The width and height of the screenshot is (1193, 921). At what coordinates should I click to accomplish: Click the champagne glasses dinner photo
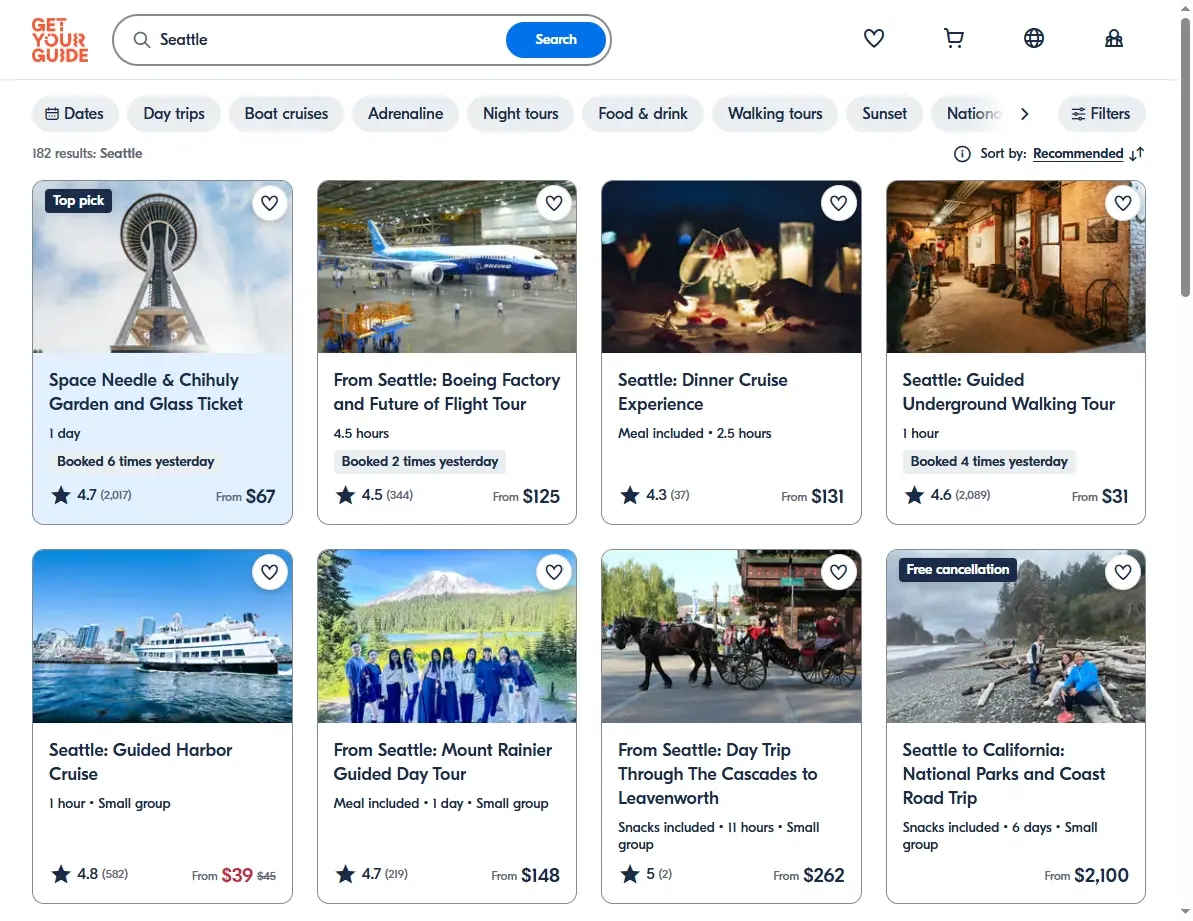pyautogui.click(x=731, y=267)
